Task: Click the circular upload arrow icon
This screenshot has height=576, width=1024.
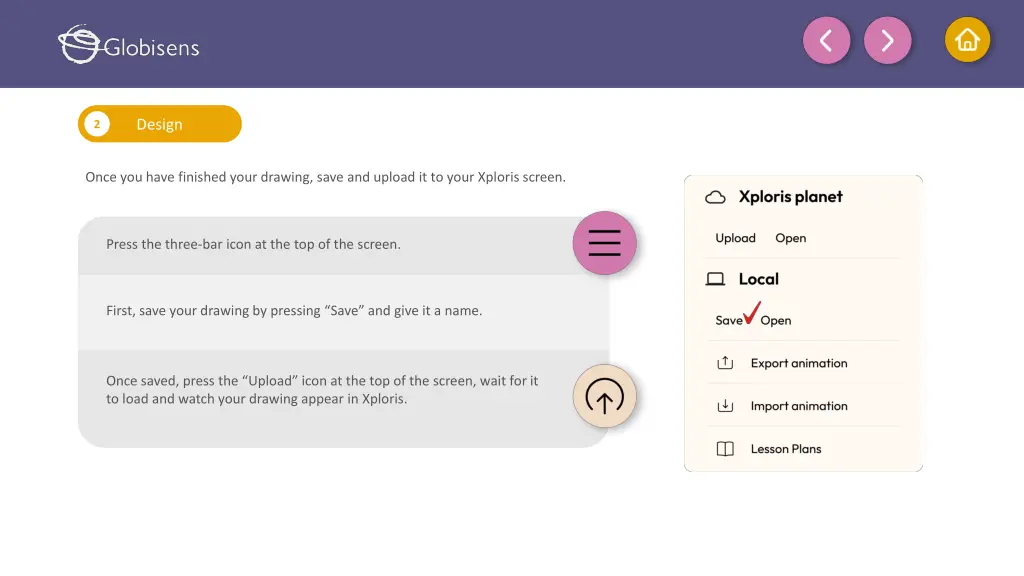Action: tap(604, 396)
